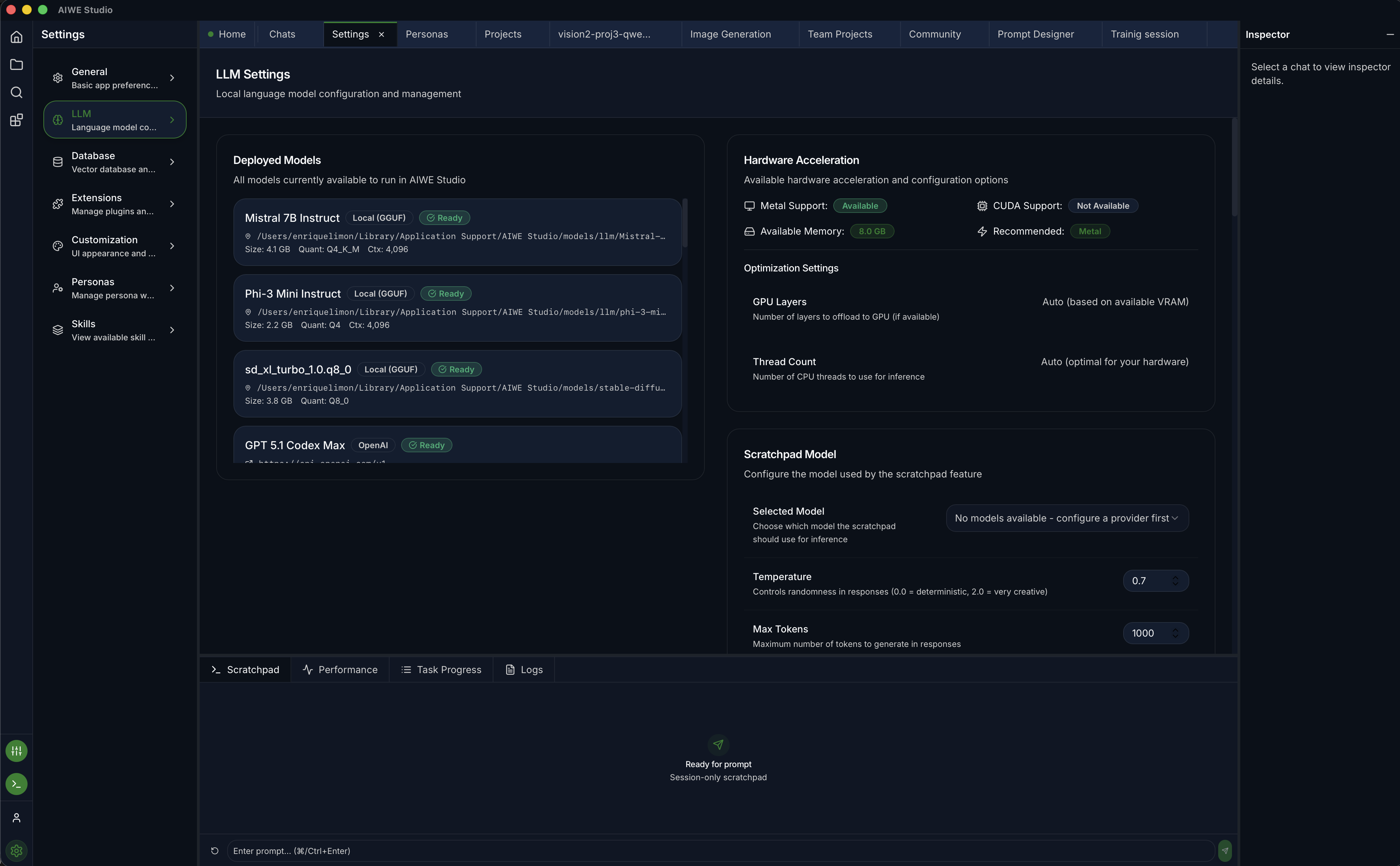Open the user profile icon in left rail
This screenshot has height=866, width=1400.
click(x=17, y=817)
